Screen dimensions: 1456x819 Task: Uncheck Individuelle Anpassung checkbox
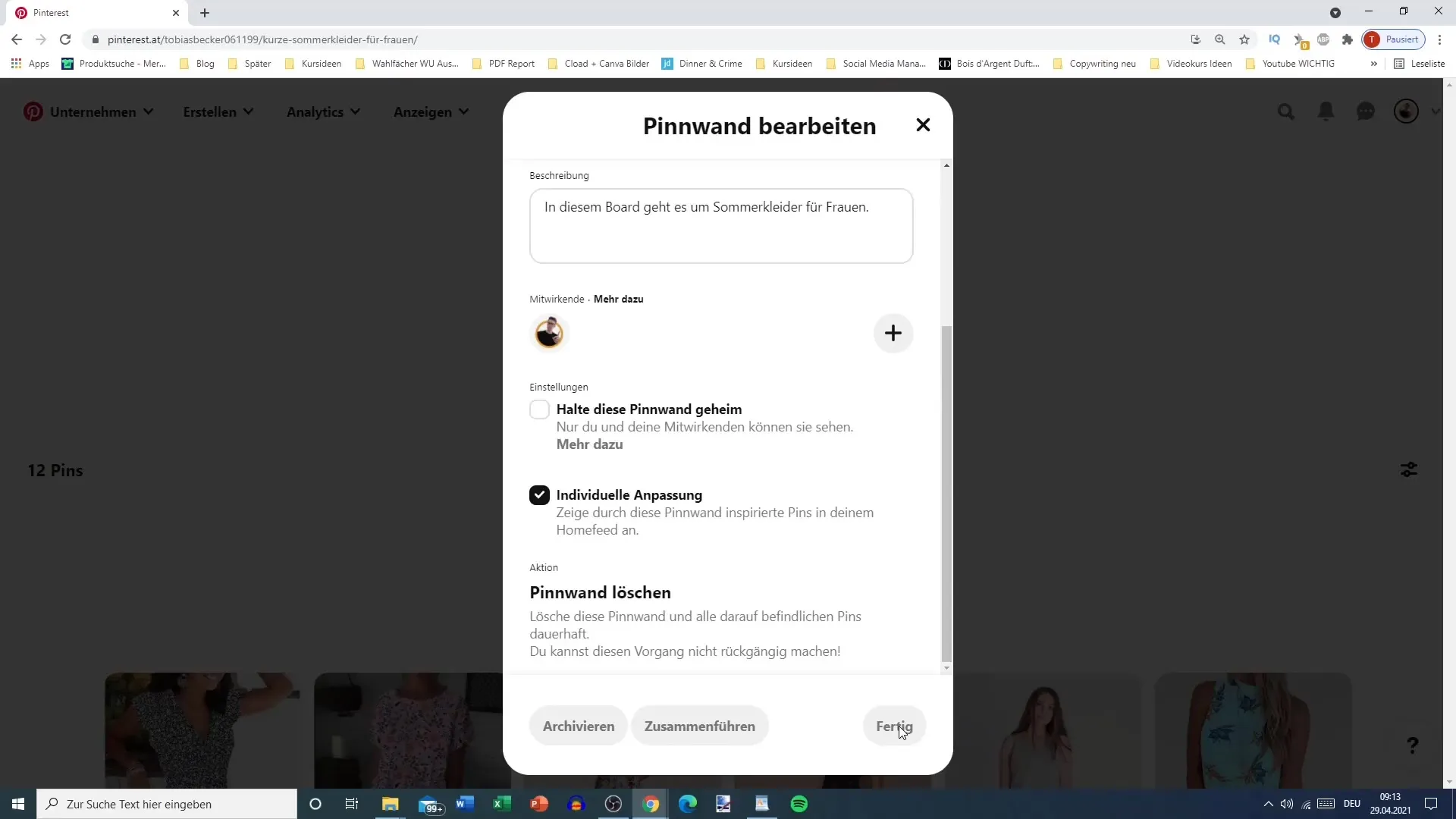pos(539,495)
